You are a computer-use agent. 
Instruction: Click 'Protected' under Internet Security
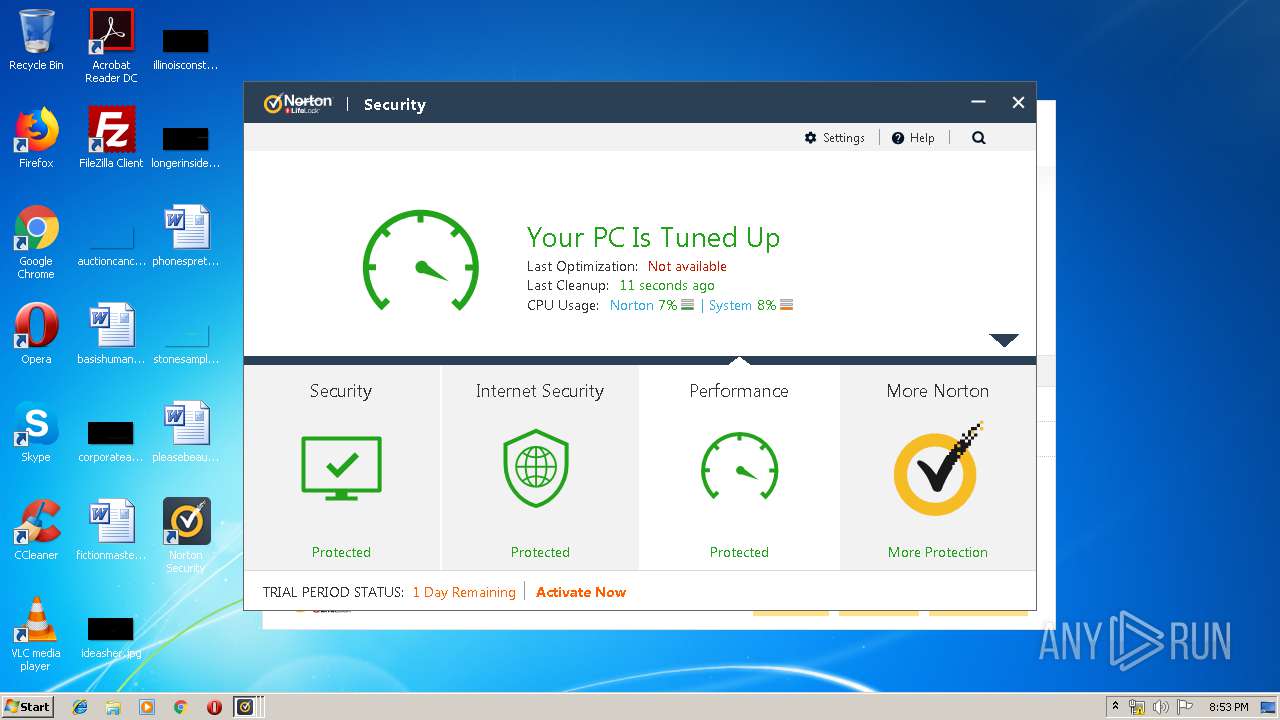[x=540, y=552]
